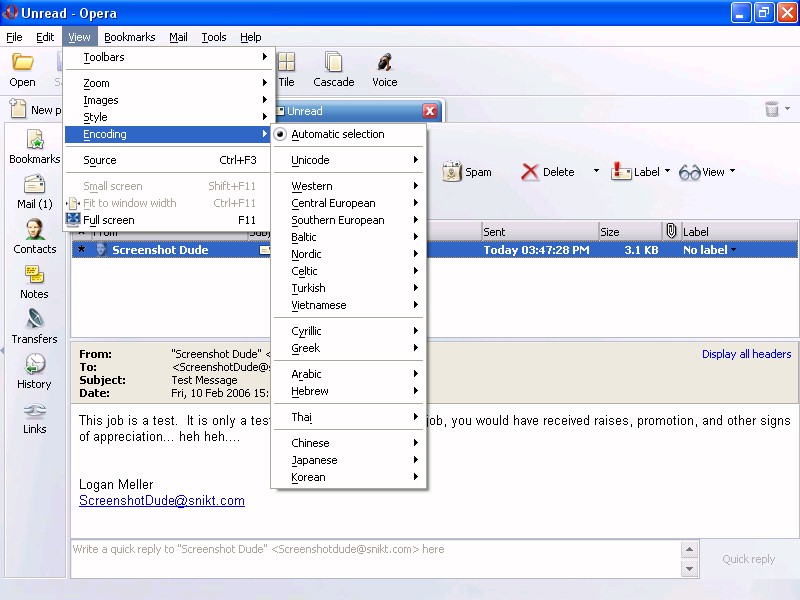800x600 pixels.
Task: Click the ScreenshotDude@snikt.com email link
Action: (x=161, y=501)
